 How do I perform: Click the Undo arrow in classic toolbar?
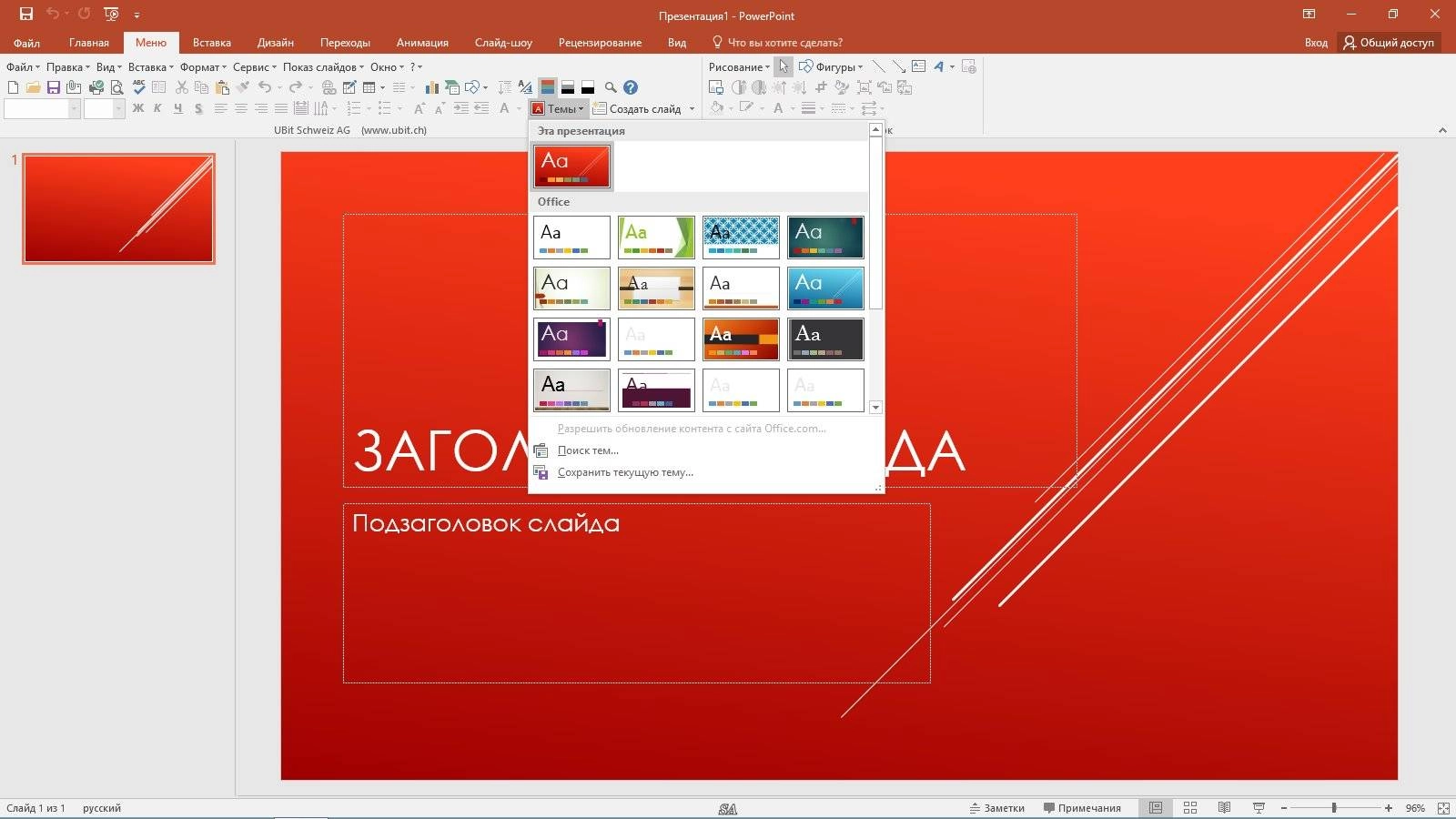pyautogui.click(x=265, y=86)
